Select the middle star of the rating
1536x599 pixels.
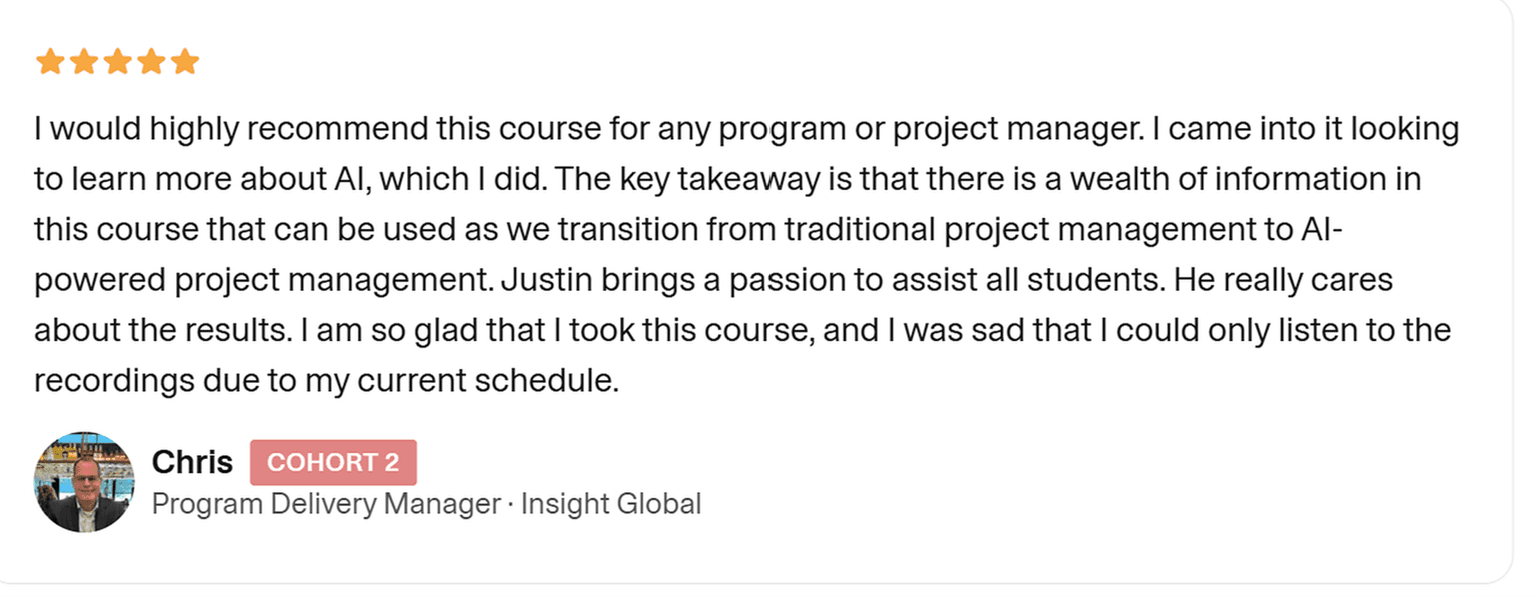[118, 63]
